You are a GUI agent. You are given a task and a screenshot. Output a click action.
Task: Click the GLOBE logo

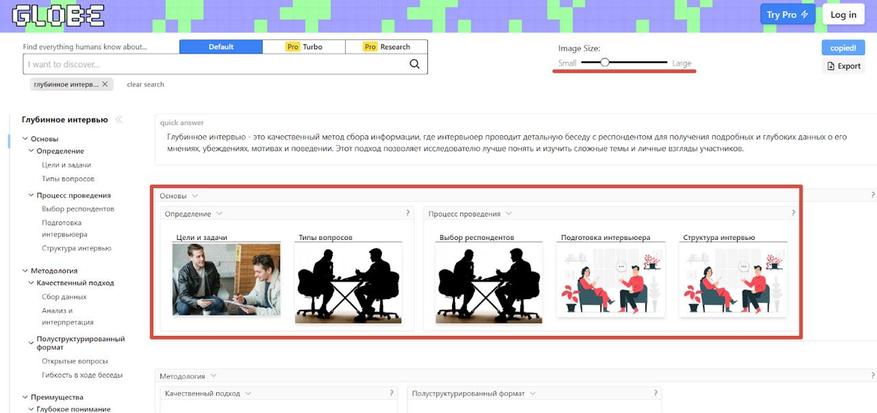point(58,16)
